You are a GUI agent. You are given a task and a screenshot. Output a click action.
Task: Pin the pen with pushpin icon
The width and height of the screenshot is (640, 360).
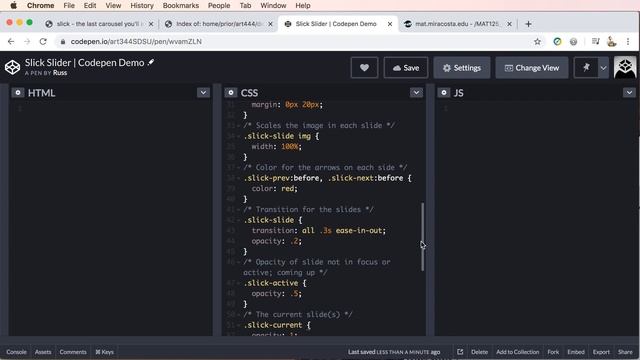[586, 68]
